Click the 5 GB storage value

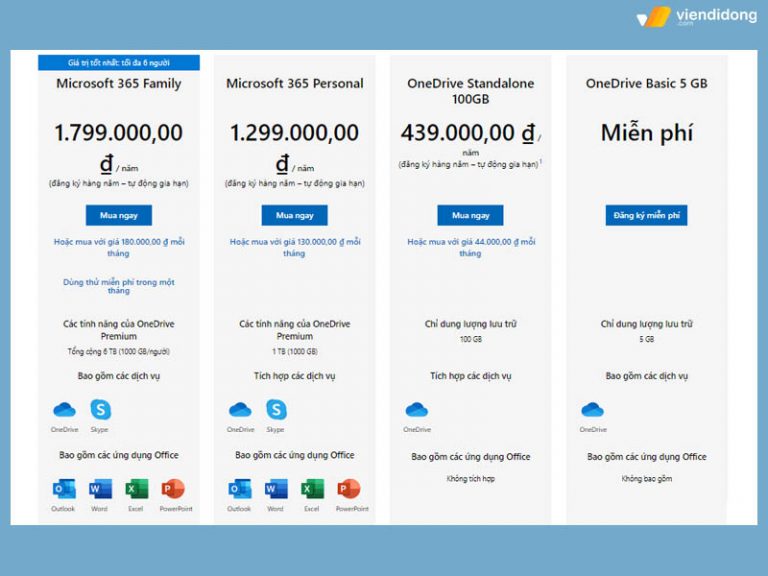point(647,339)
